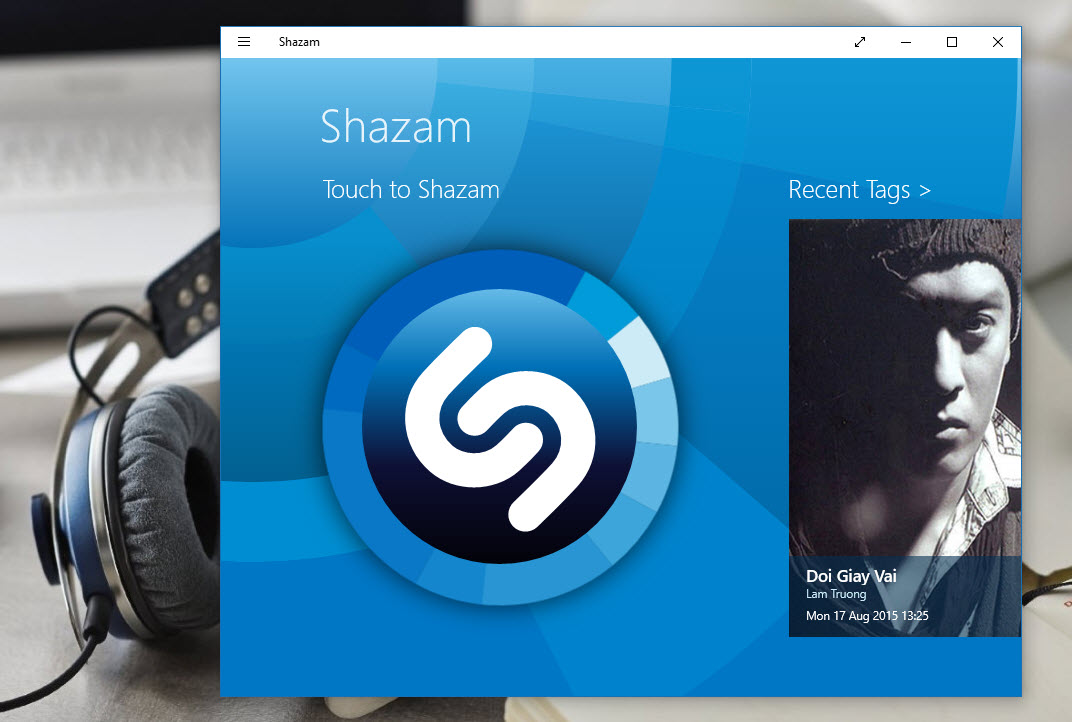Click the tag date Mon 17 Aug 2015
This screenshot has height=722, width=1072.
coord(867,615)
